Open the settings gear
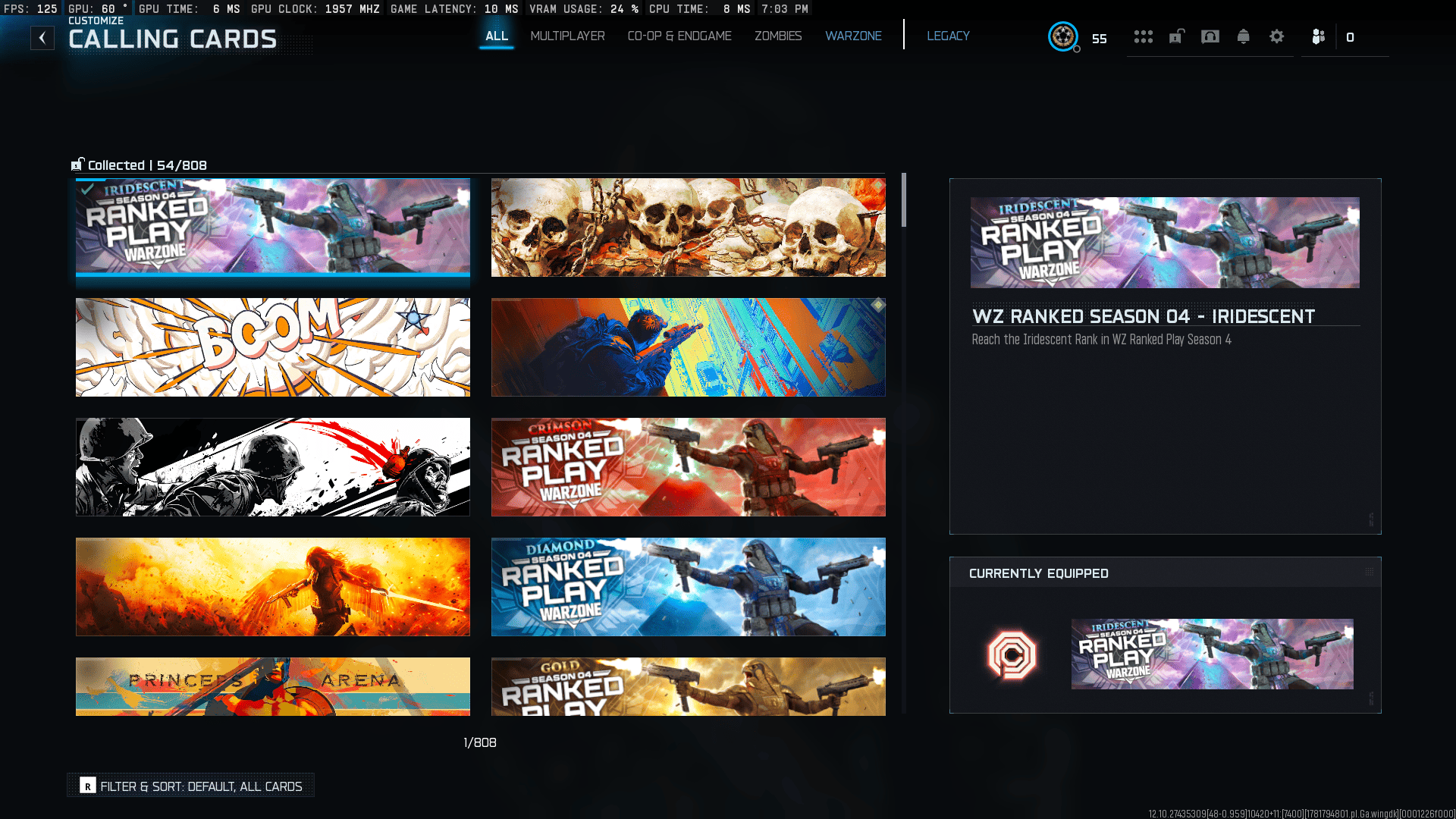 [1277, 36]
